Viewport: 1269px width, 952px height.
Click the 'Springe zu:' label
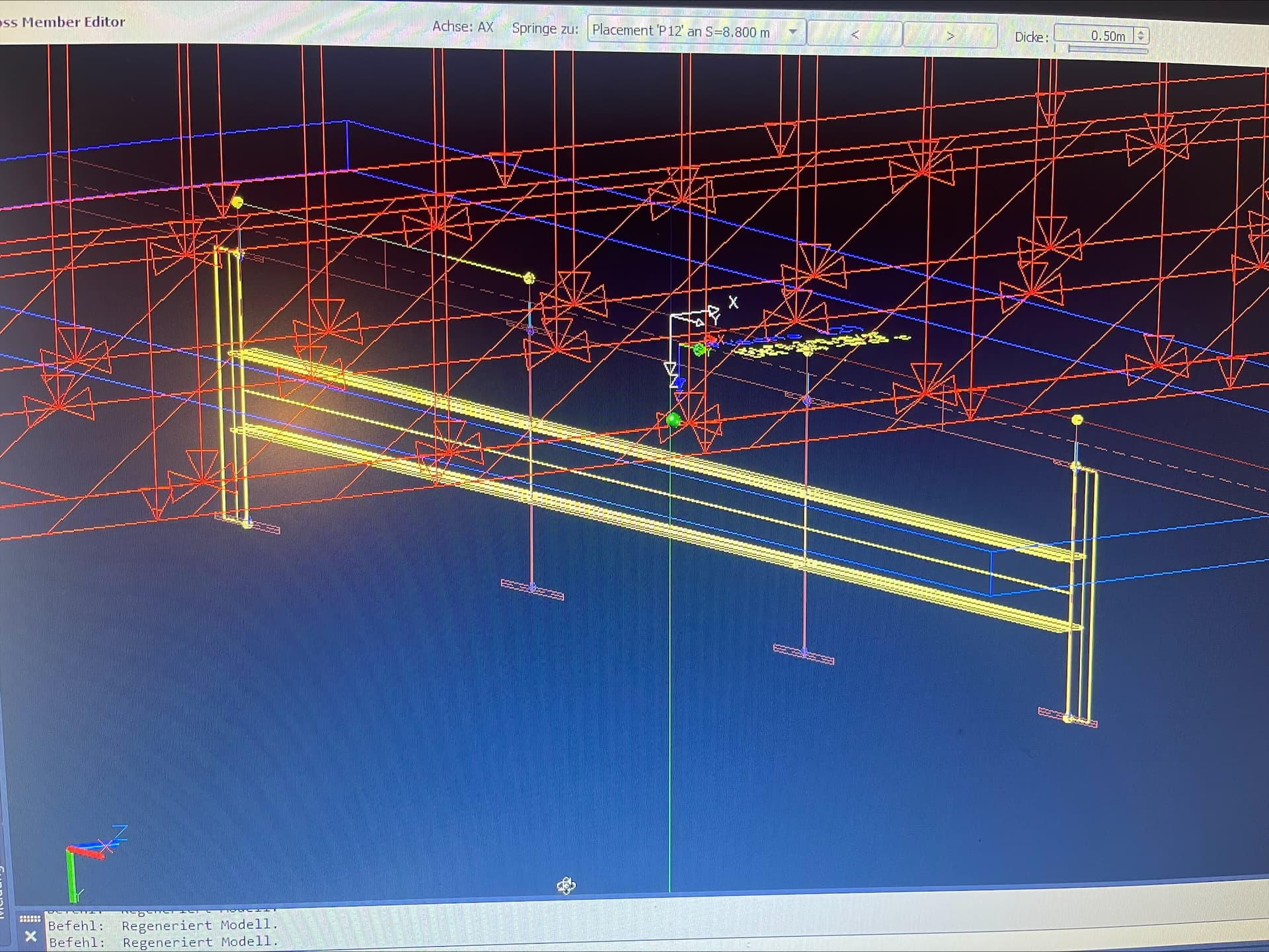[545, 28]
